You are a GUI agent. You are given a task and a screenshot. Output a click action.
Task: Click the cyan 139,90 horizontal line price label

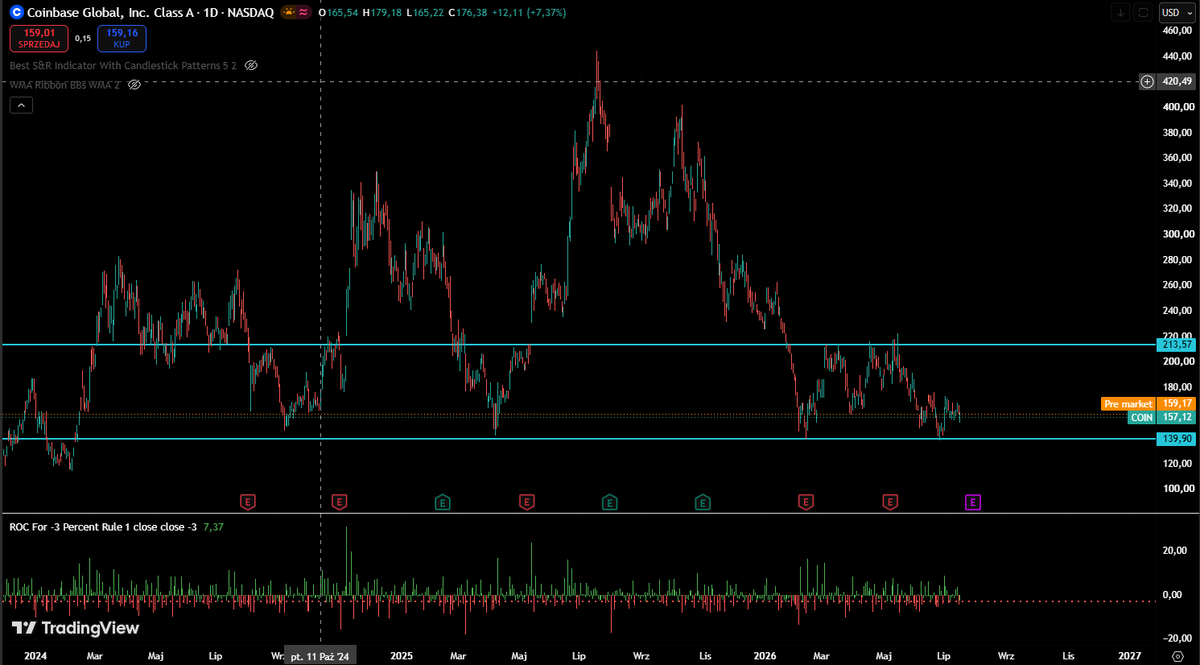[1177, 438]
